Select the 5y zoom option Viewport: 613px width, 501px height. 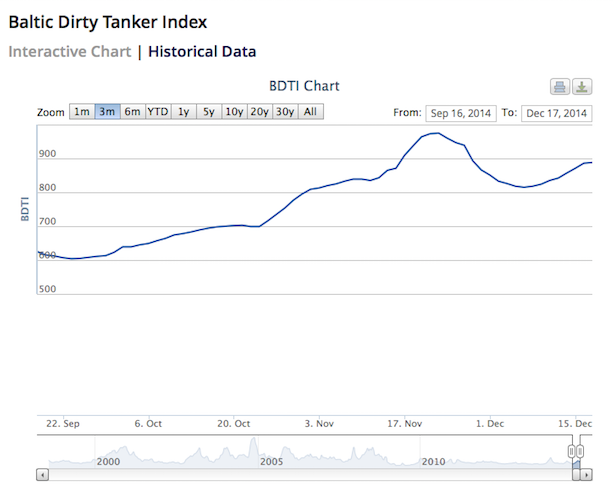point(209,112)
